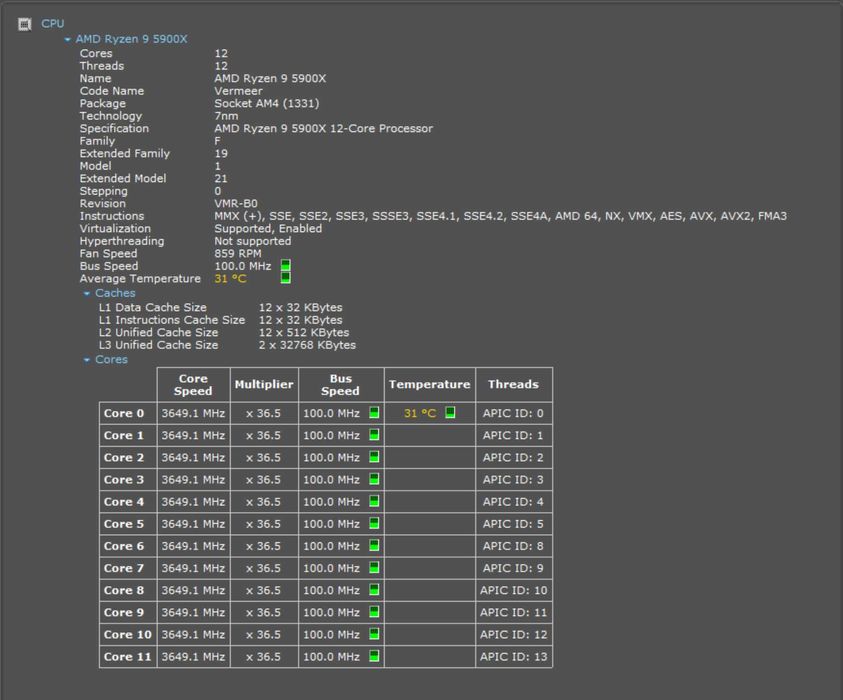843x700 pixels.
Task: Click the Fan Speed value 859 RPM
Action: coord(238,253)
